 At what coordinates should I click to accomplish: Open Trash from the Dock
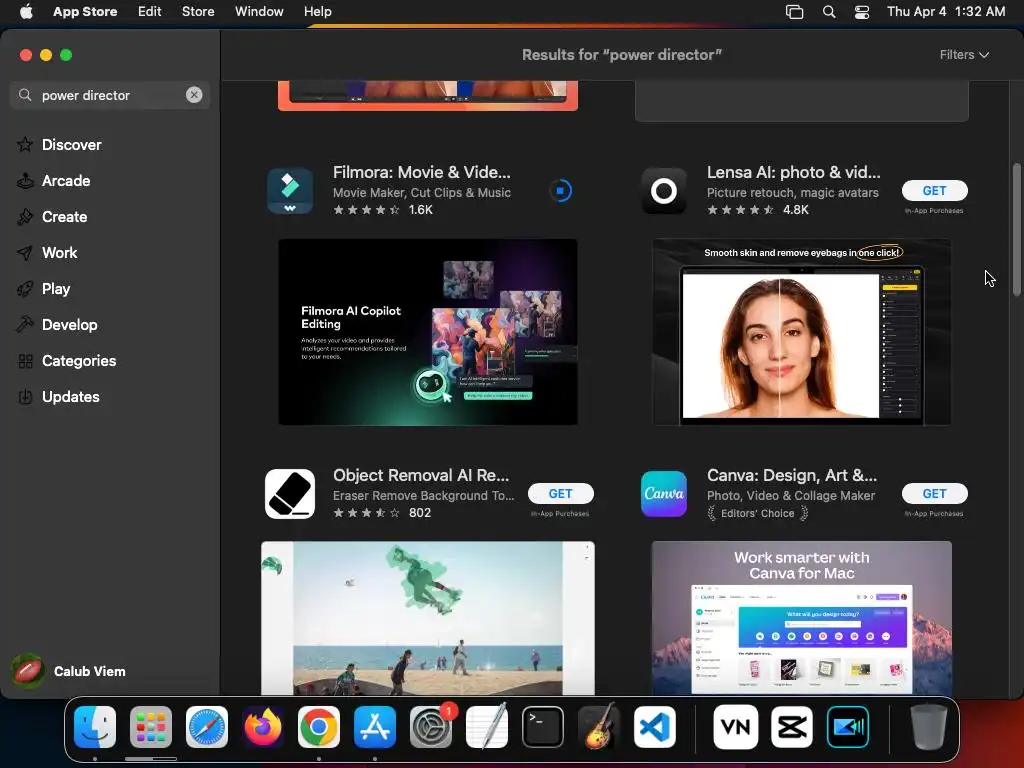click(x=929, y=727)
